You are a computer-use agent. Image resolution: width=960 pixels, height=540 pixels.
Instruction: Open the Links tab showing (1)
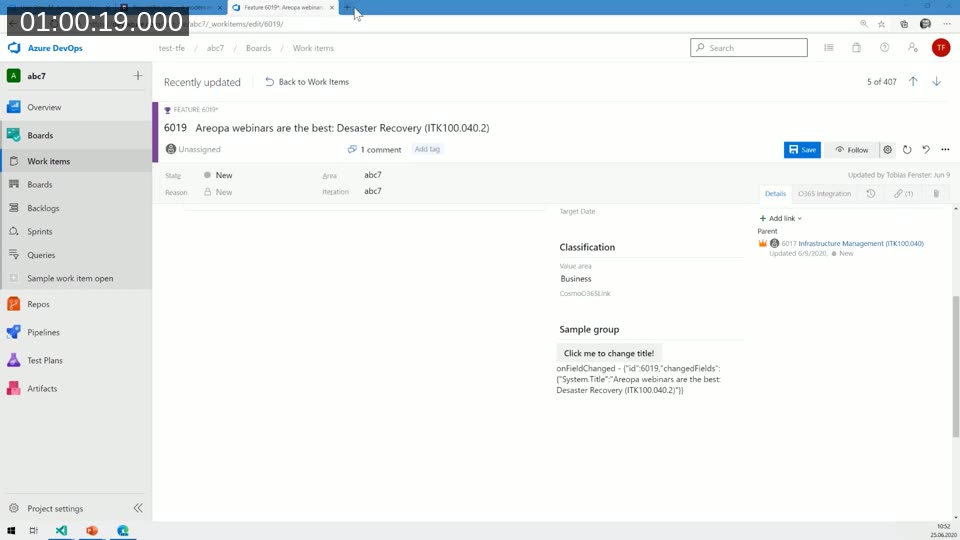coord(904,193)
